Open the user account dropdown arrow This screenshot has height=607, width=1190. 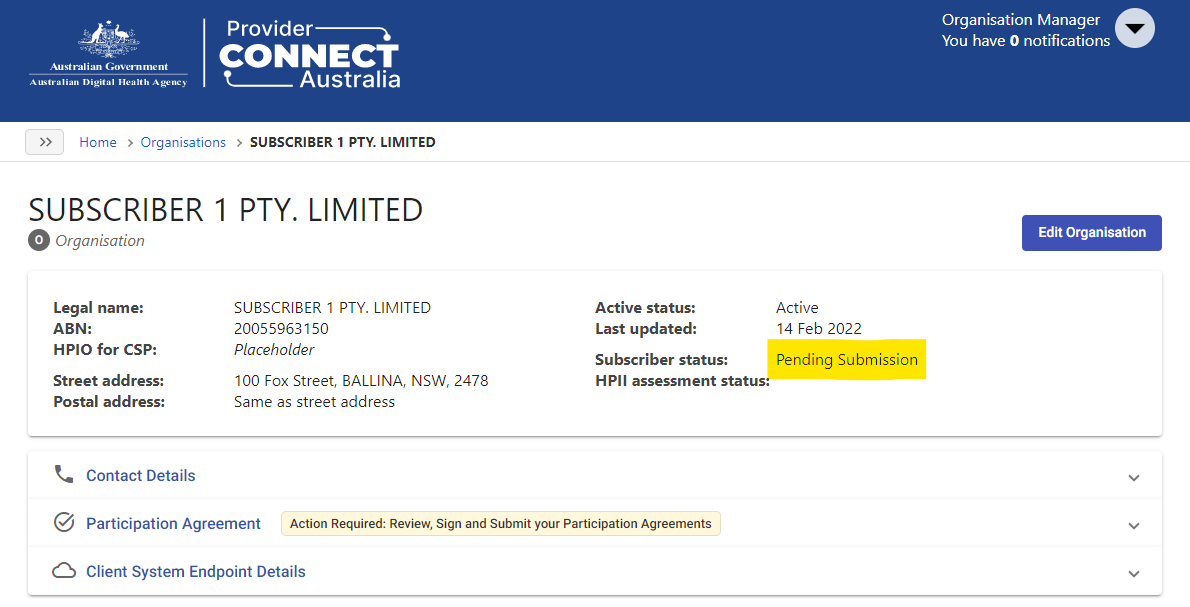click(x=1135, y=29)
